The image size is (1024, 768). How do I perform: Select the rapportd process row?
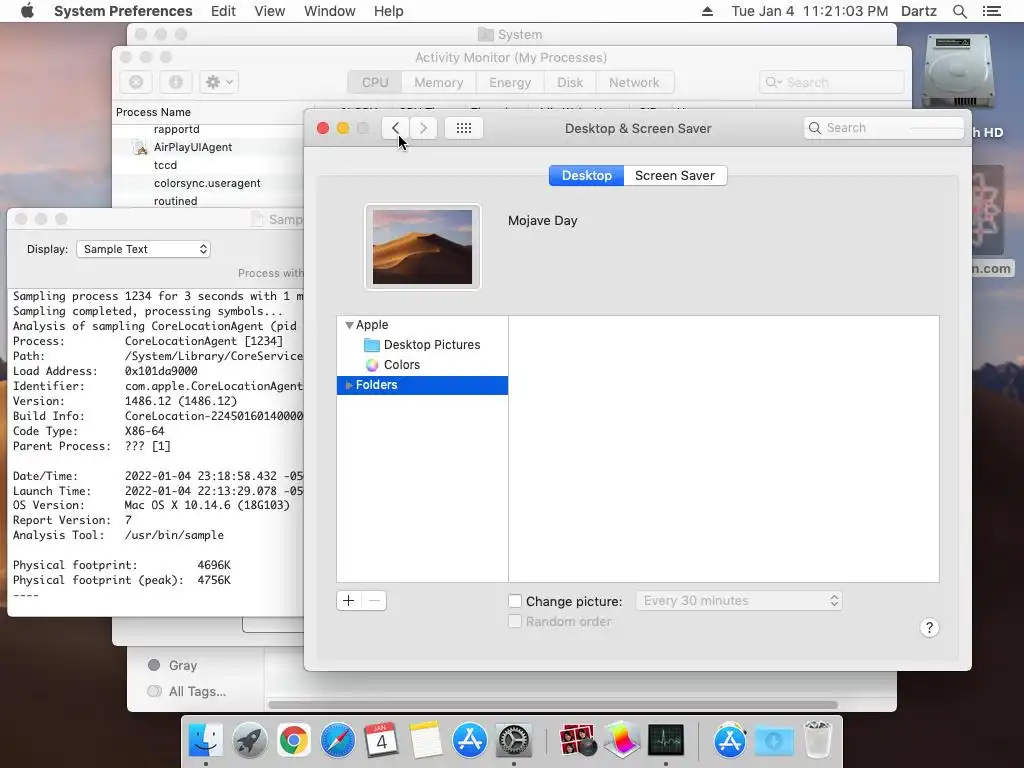click(x=208, y=129)
